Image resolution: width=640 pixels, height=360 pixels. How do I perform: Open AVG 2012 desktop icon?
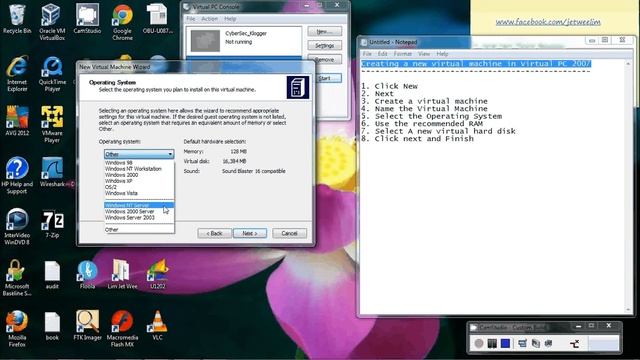[x=17, y=122]
